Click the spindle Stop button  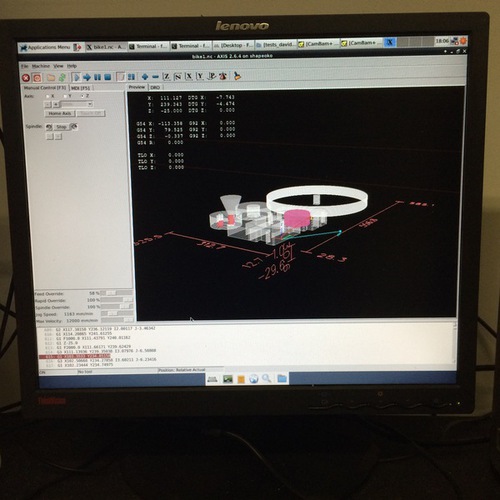pos(61,127)
